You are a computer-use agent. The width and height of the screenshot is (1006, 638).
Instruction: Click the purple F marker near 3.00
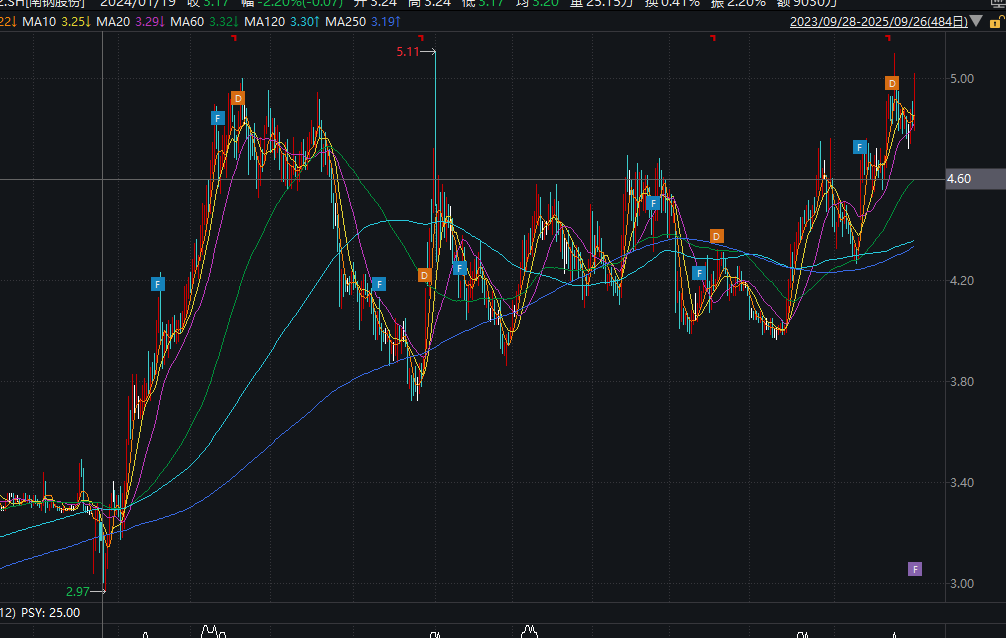coord(915,569)
